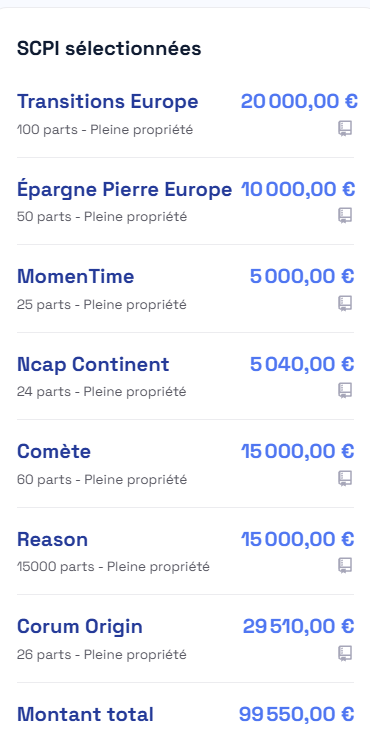Open document icon for MomenTime
The width and height of the screenshot is (387, 753).
tap(345, 304)
